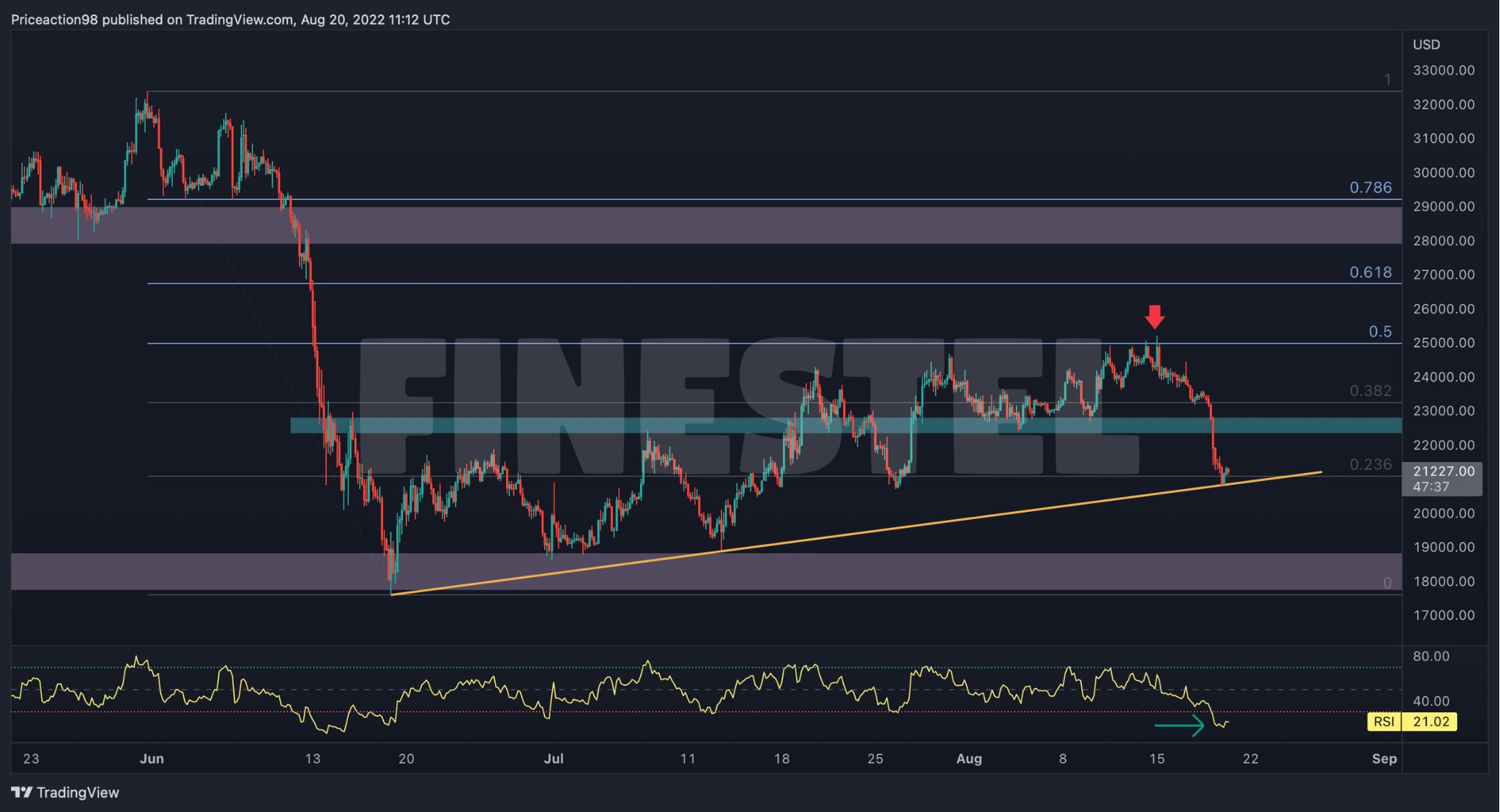This screenshot has height=812, width=1500.
Task: Click the Jul label on time axis
Action: tap(554, 759)
